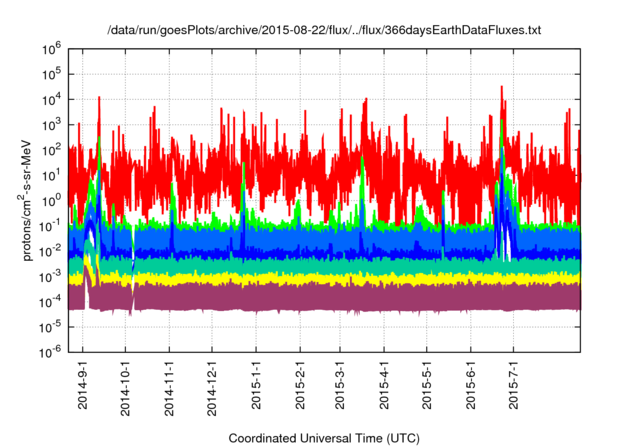Select the 2015-4-1 date tick label
Screen dimensions: 640x448
[384, 386]
